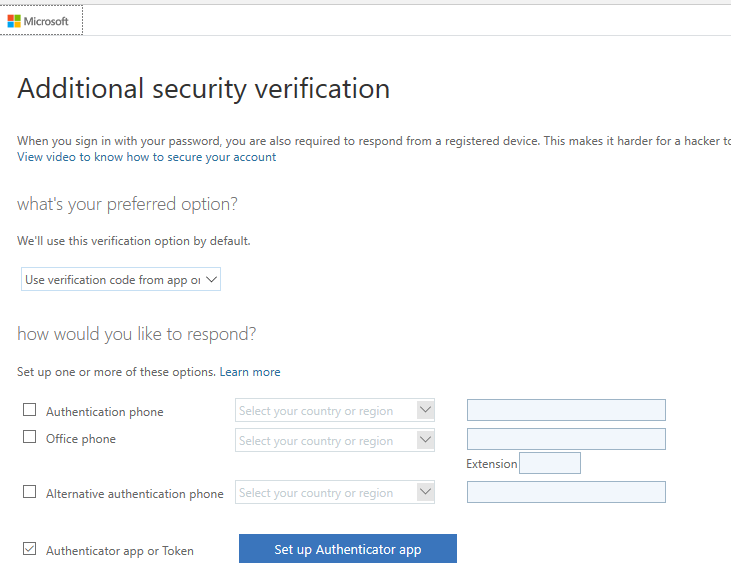This screenshot has width=731, height=576.
Task: Check the Authentication phone checkbox
Action: pos(29,410)
